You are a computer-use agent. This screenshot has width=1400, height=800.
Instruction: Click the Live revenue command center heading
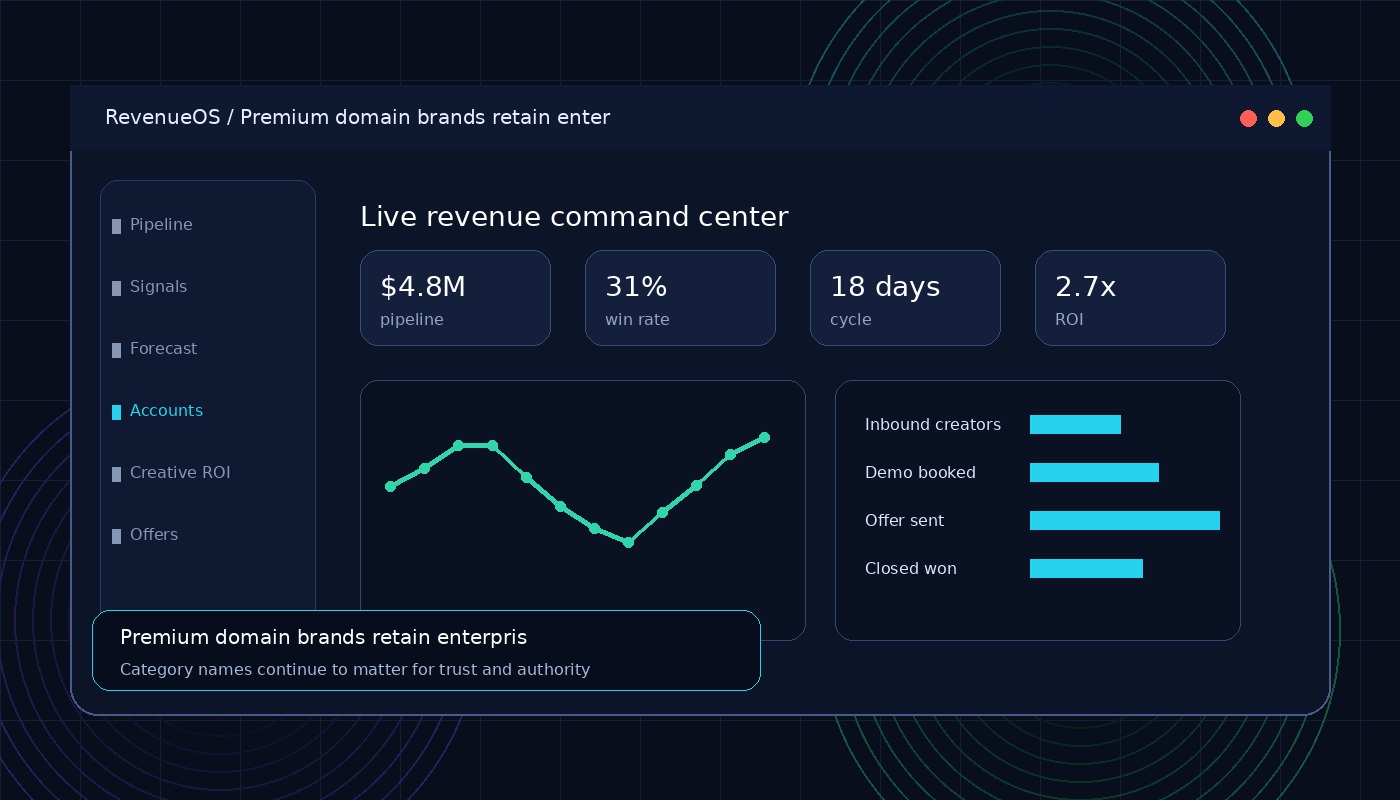pyautogui.click(x=574, y=217)
